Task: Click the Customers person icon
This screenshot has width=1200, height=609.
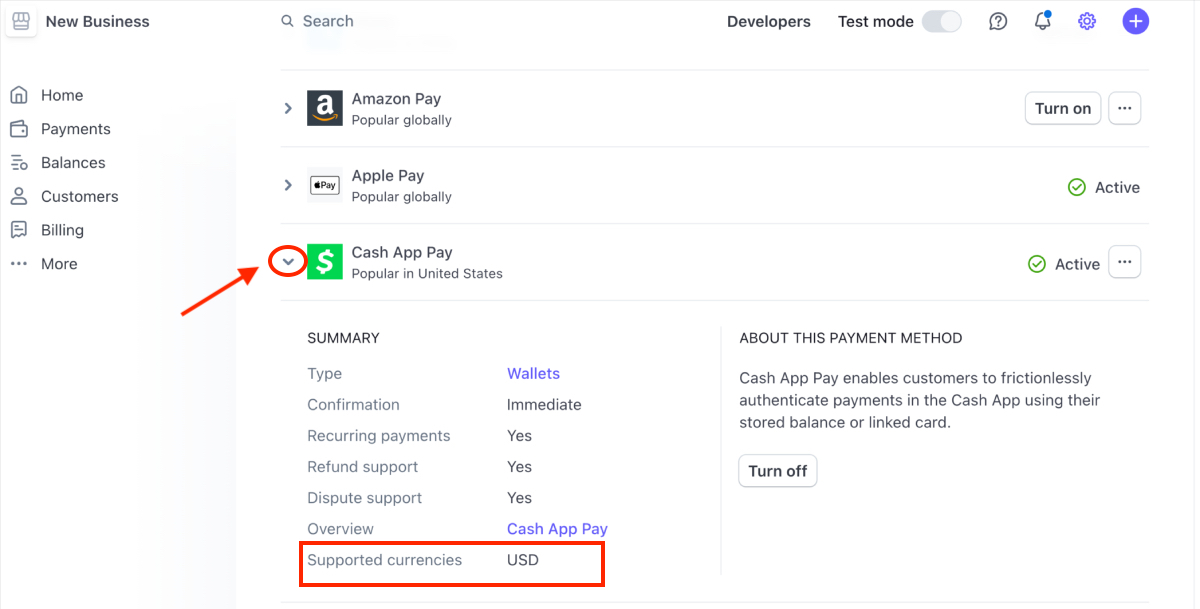Action: pos(19,196)
